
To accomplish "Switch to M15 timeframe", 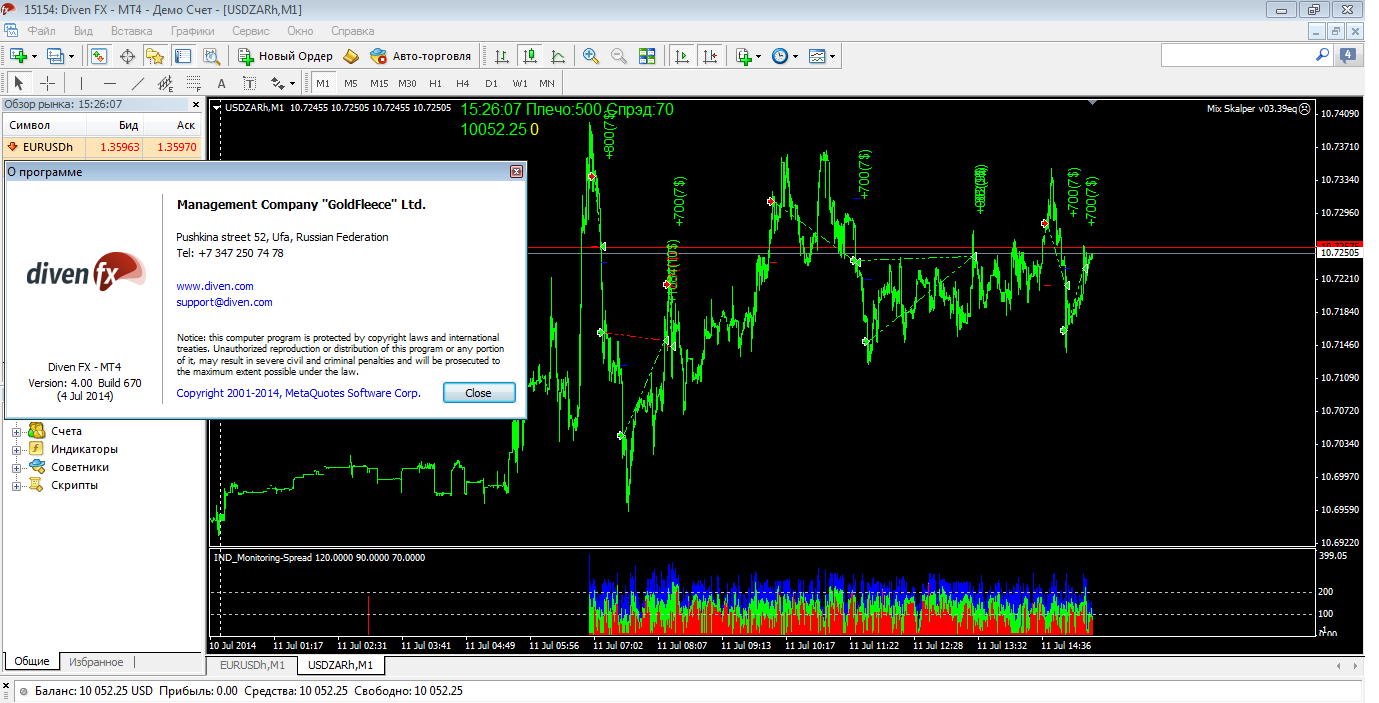I will (379, 83).
